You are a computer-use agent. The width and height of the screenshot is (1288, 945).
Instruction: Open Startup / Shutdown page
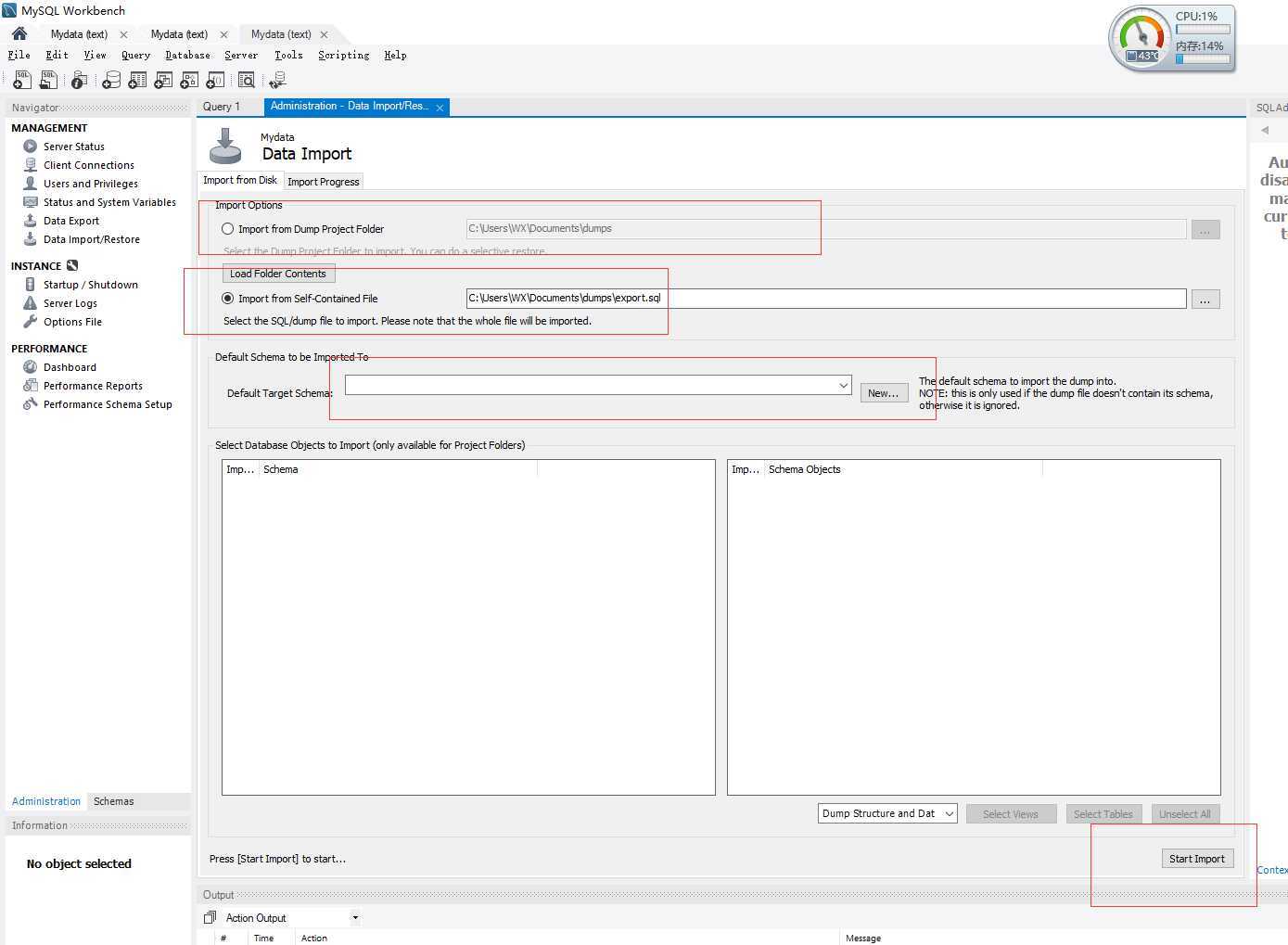pos(91,285)
